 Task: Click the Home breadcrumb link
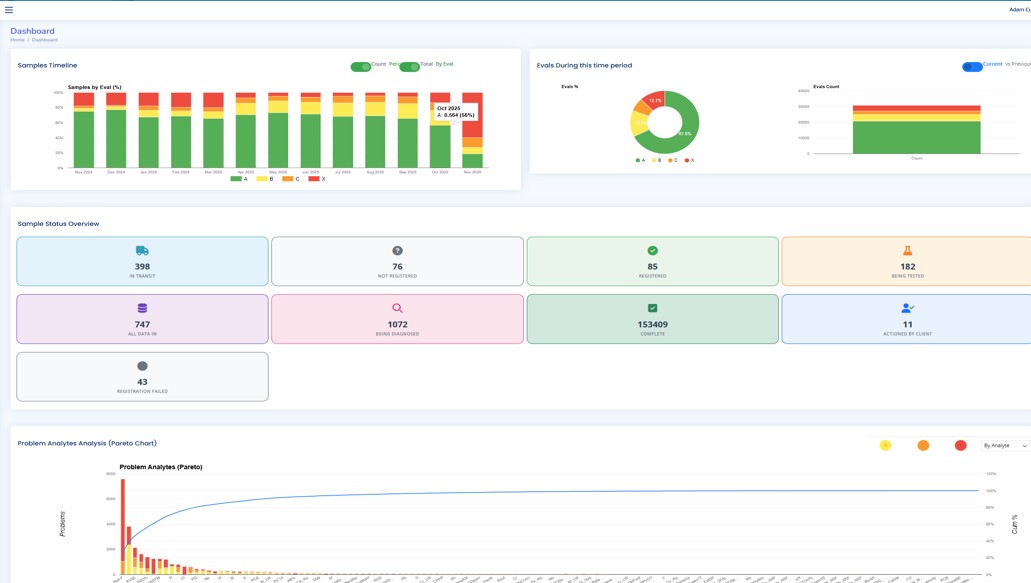pos(17,40)
